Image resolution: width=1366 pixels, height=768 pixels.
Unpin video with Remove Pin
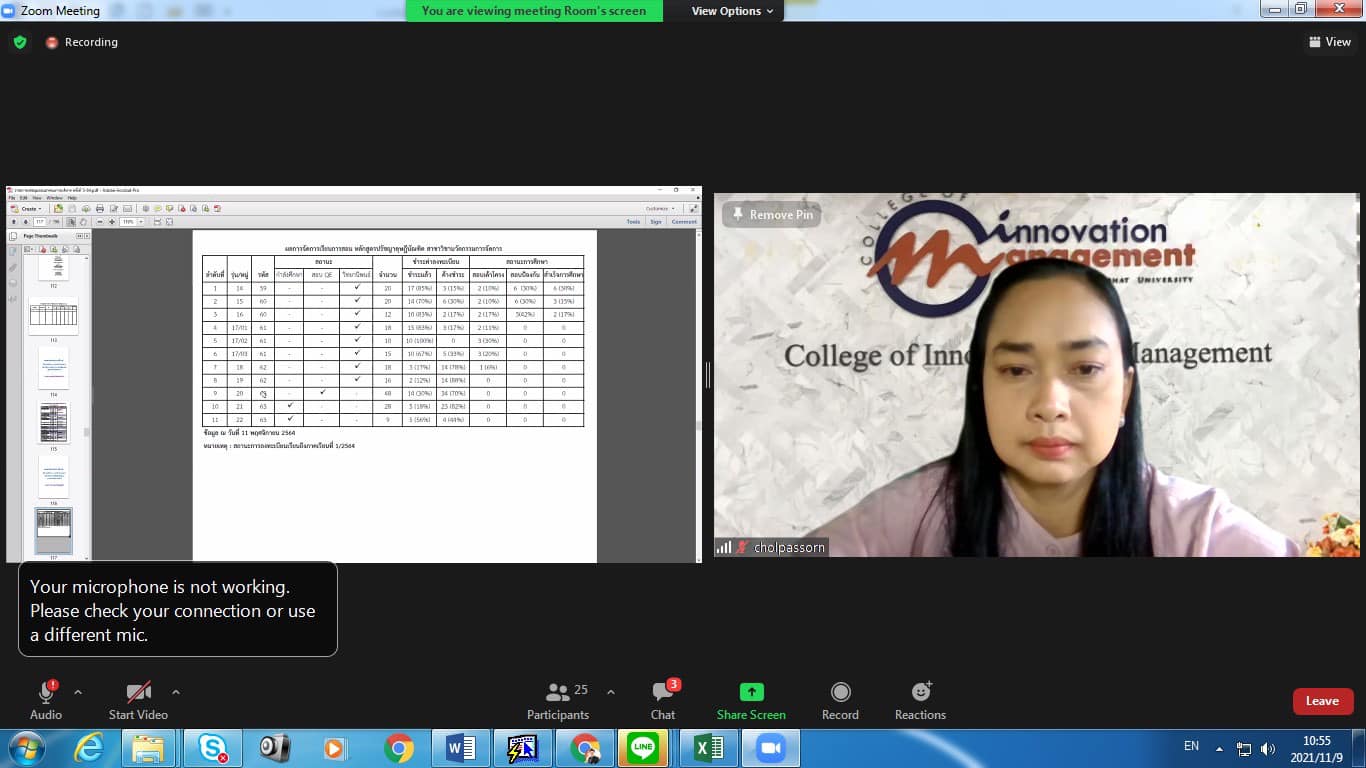pyautogui.click(x=772, y=215)
